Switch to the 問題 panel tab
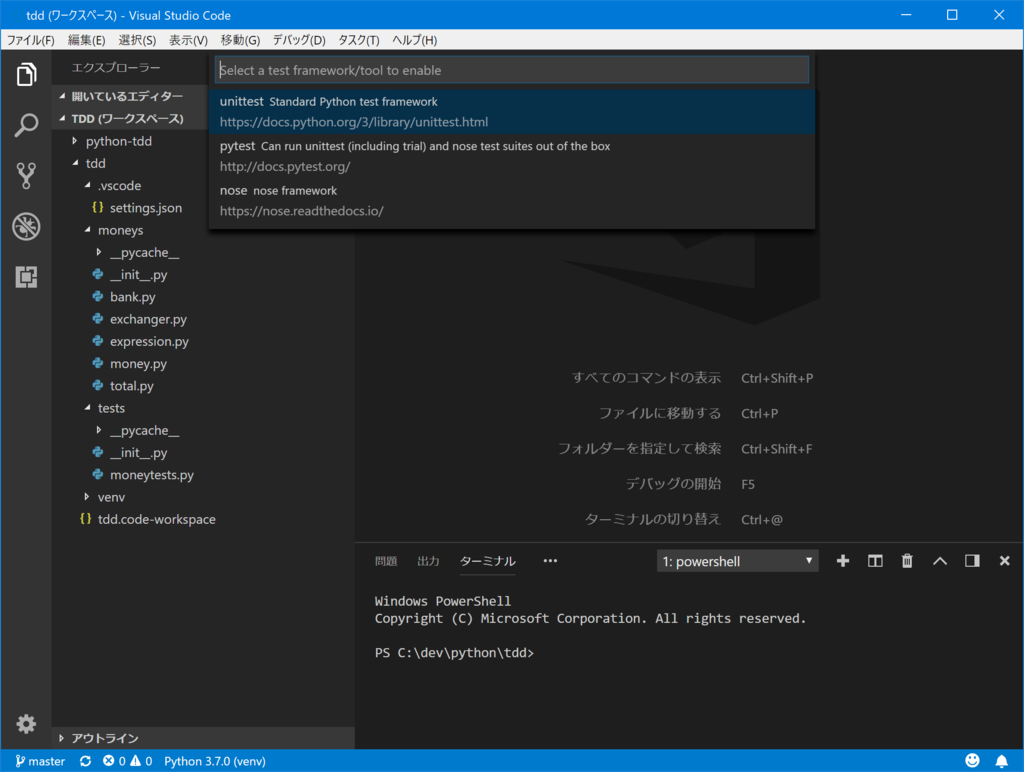 pos(386,561)
